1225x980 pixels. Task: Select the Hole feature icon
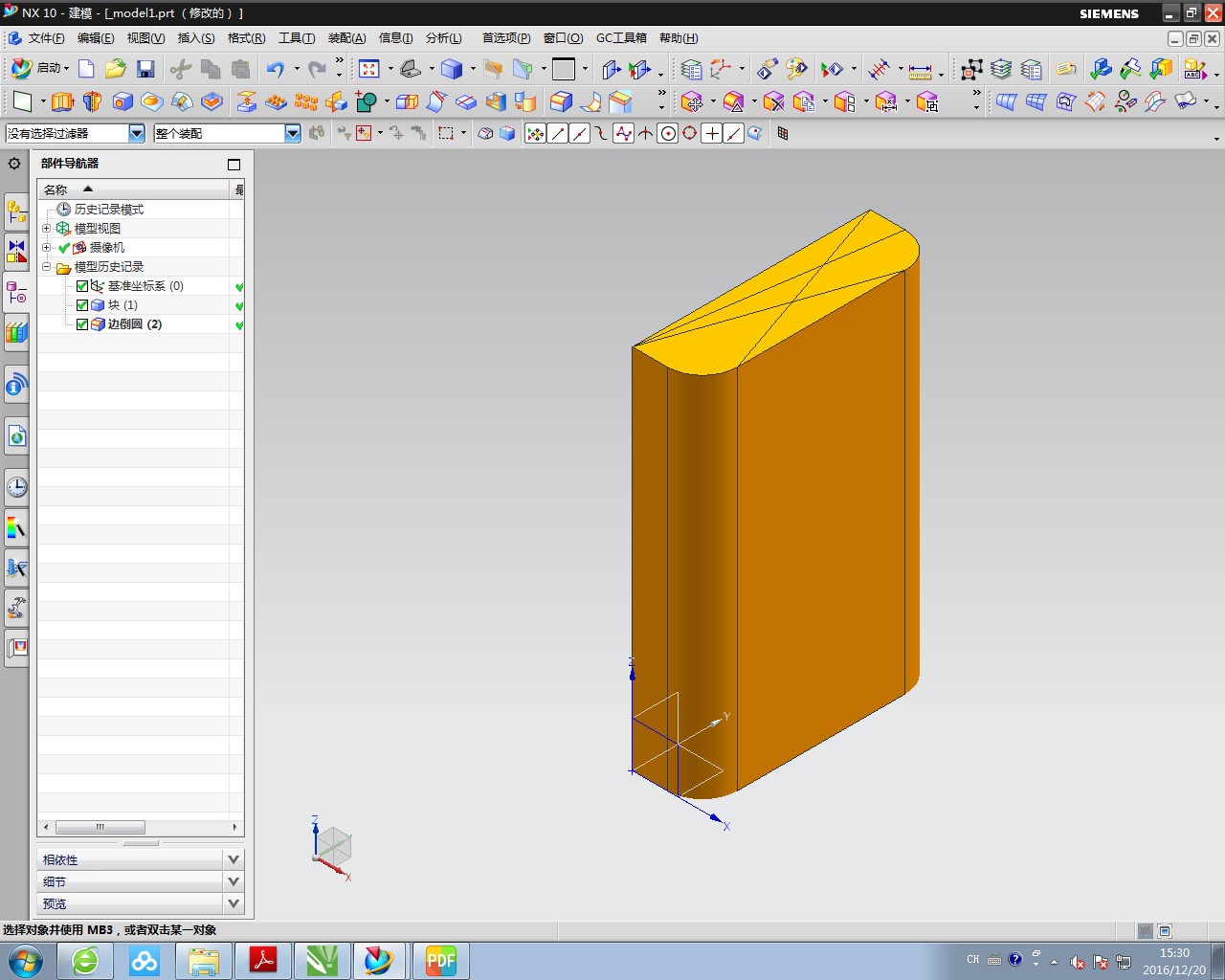pos(122,101)
